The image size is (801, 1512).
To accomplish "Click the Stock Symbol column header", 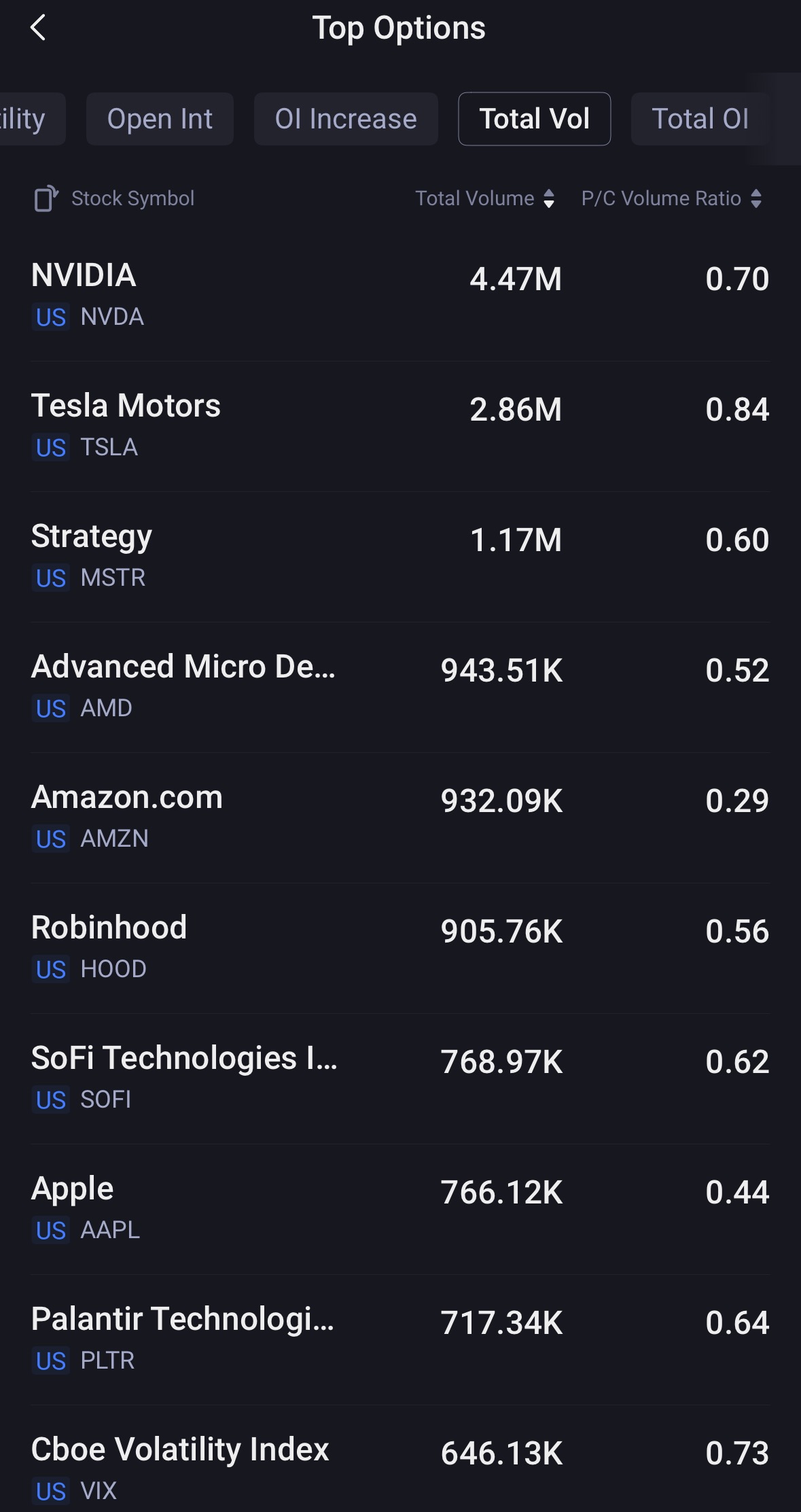I will tap(132, 198).
